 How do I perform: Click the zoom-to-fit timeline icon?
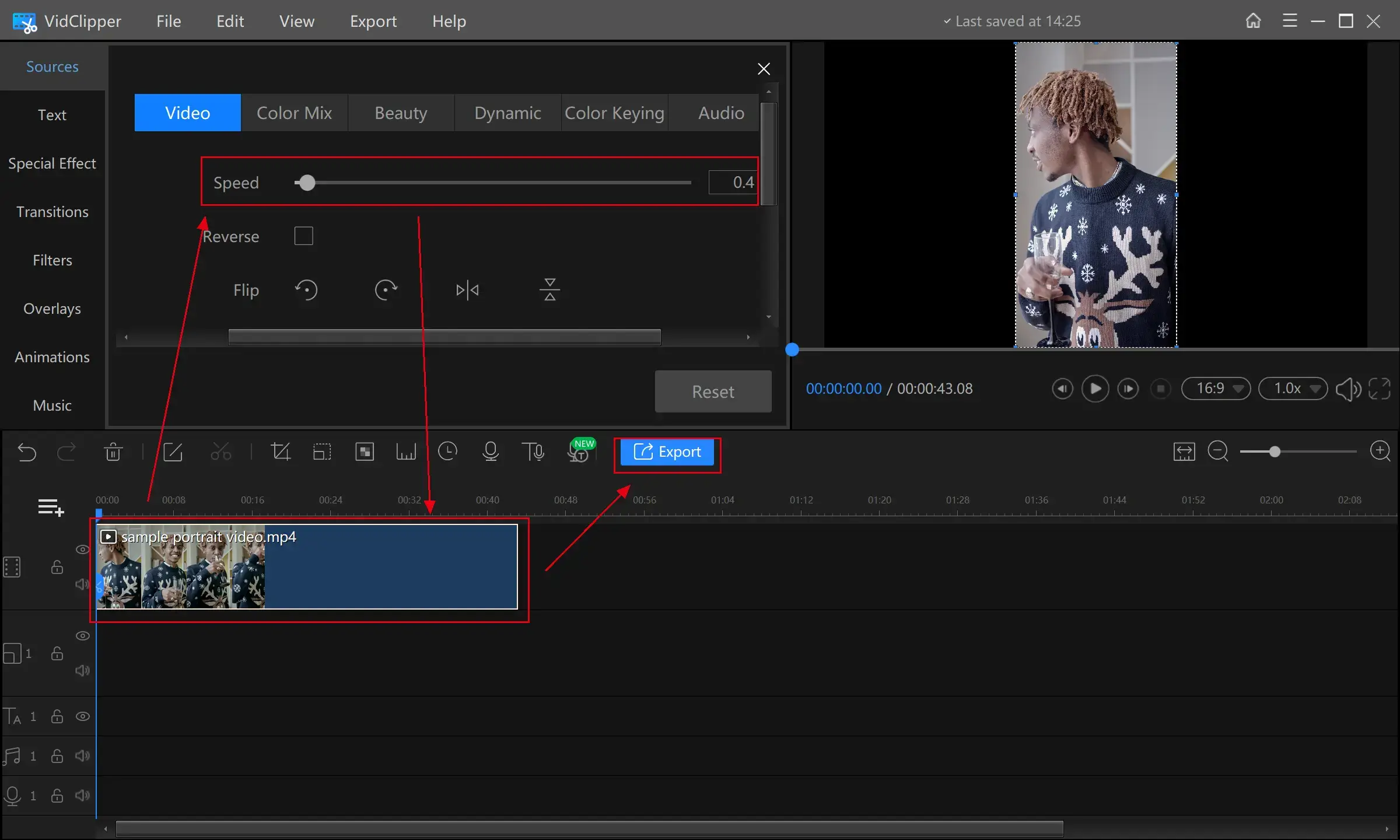point(1184,452)
